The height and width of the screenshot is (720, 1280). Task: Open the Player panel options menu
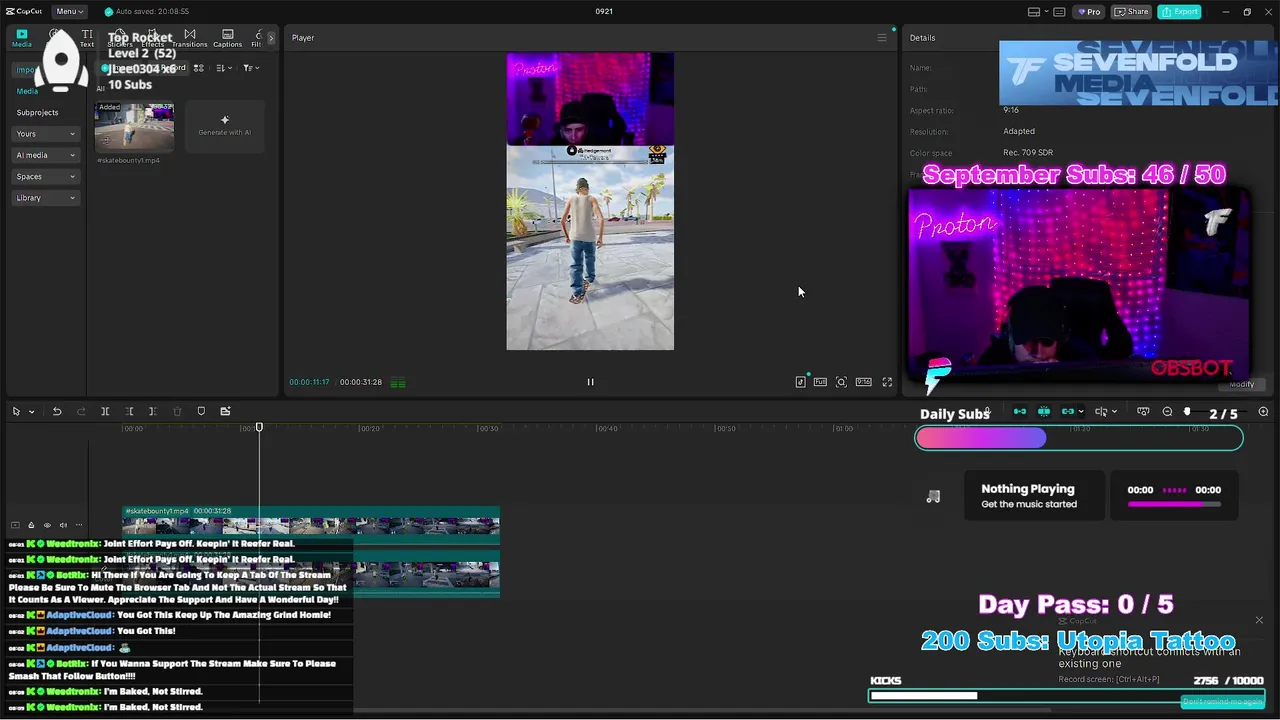(x=882, y=38)
